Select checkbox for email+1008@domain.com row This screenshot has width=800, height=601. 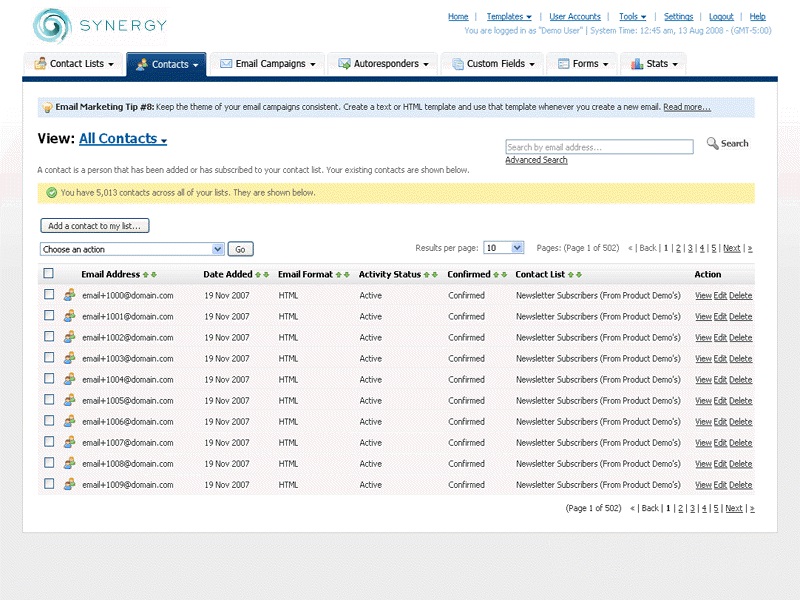tap(48, 463)
